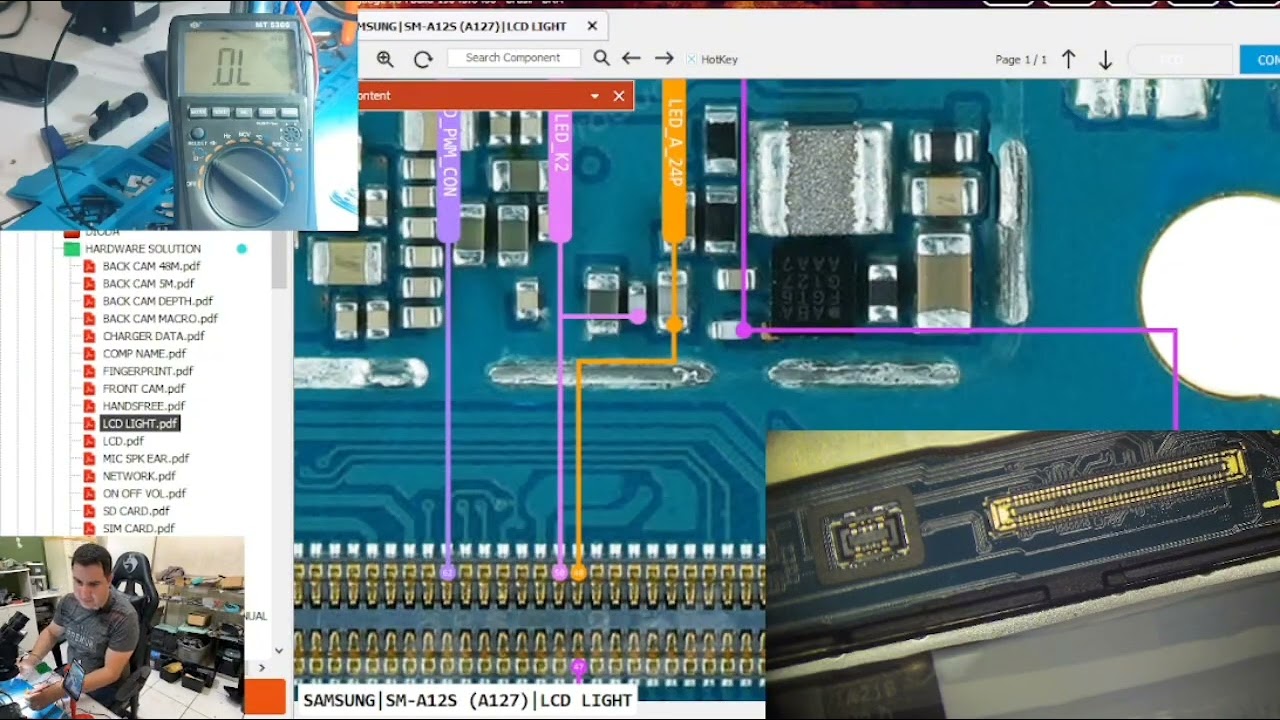Click the rotate/refresh icon in toolbar

[x=423, y=59]
